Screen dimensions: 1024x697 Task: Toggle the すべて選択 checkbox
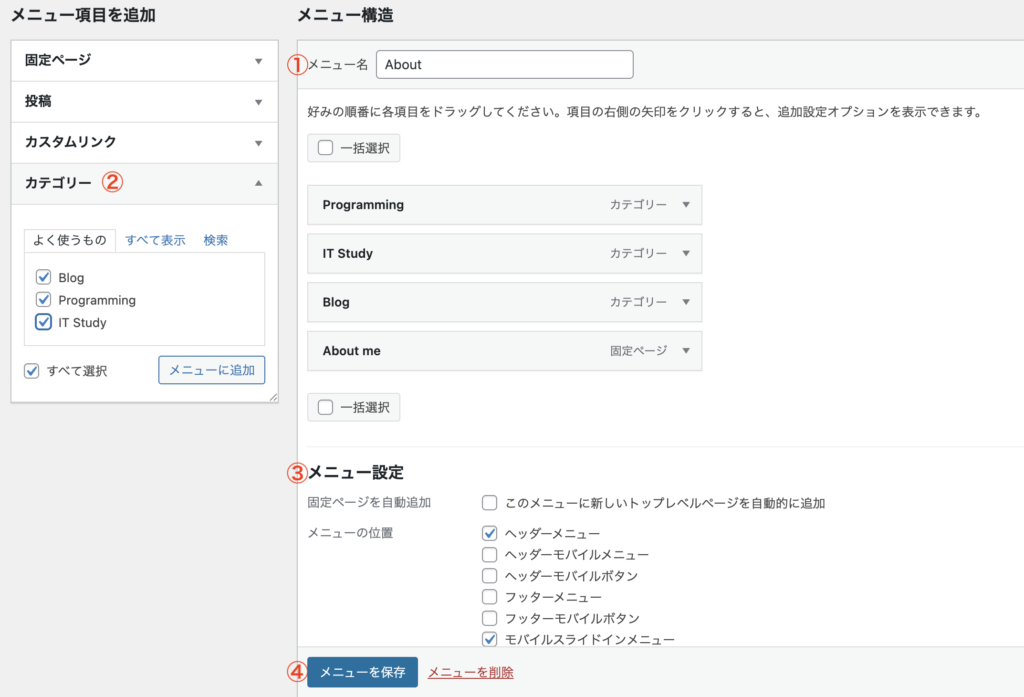pyautogui.click(x=33, y=371)
